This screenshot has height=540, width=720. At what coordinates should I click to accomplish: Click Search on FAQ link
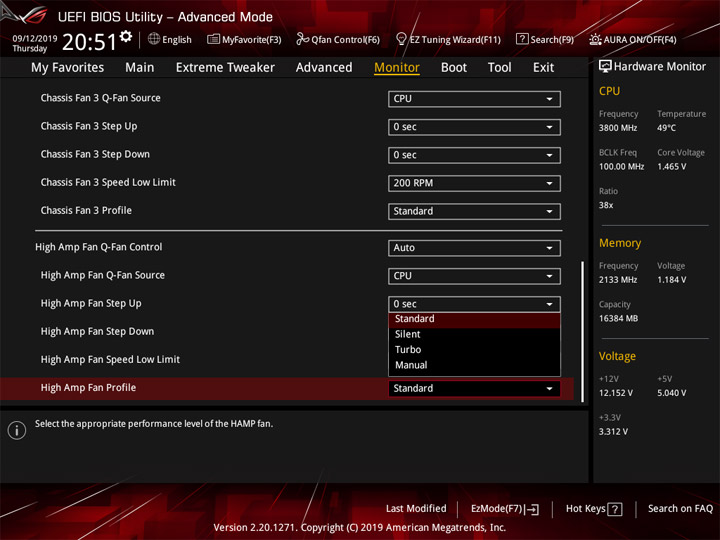[680, 509]
